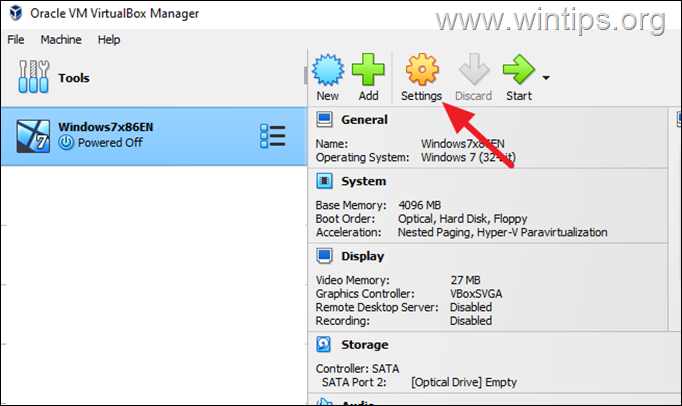Click the Start button label

click(518, 96)
